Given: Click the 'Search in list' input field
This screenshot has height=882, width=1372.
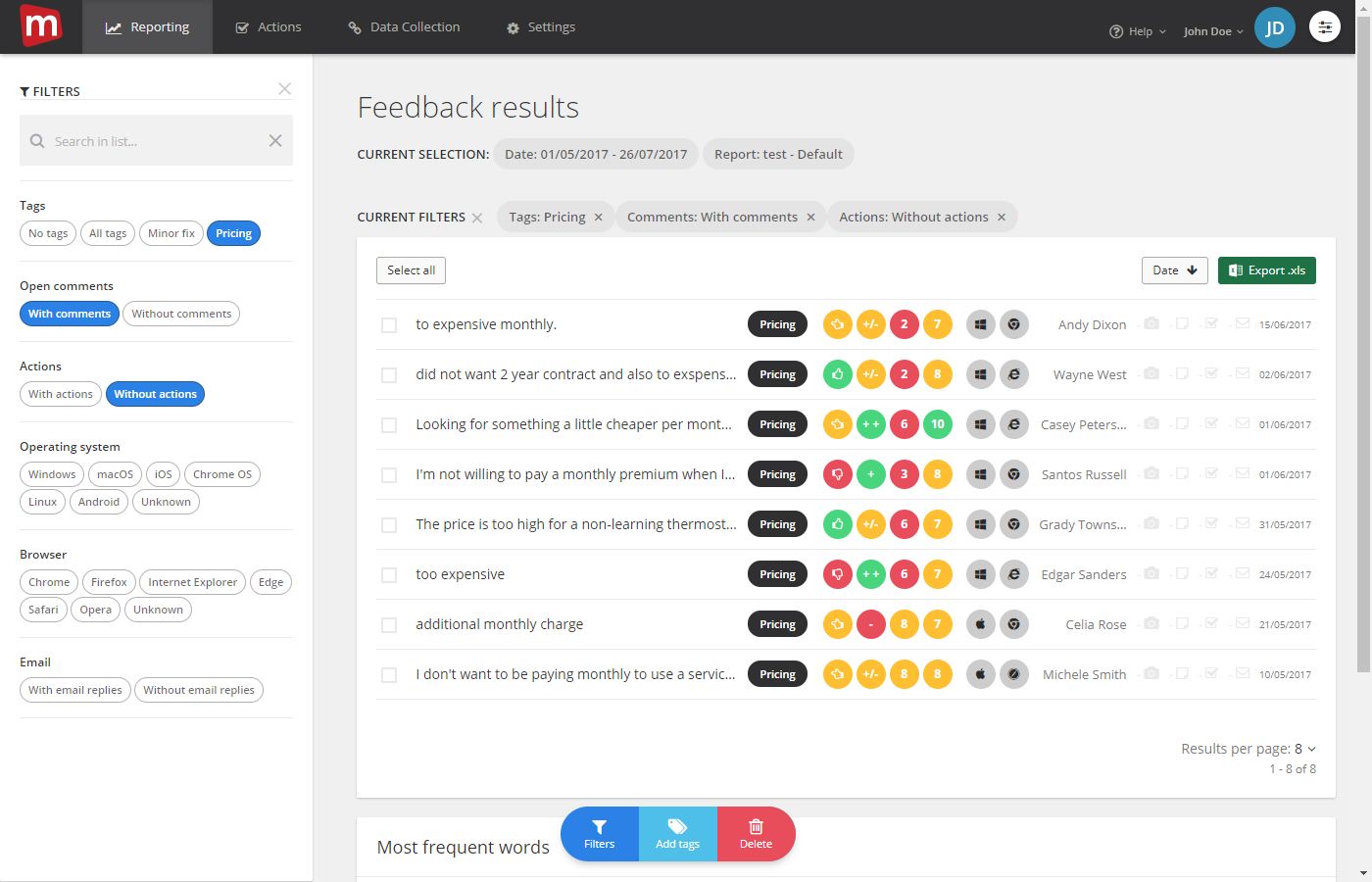Looking at the screenshot, I should click(x=155, y=140).
